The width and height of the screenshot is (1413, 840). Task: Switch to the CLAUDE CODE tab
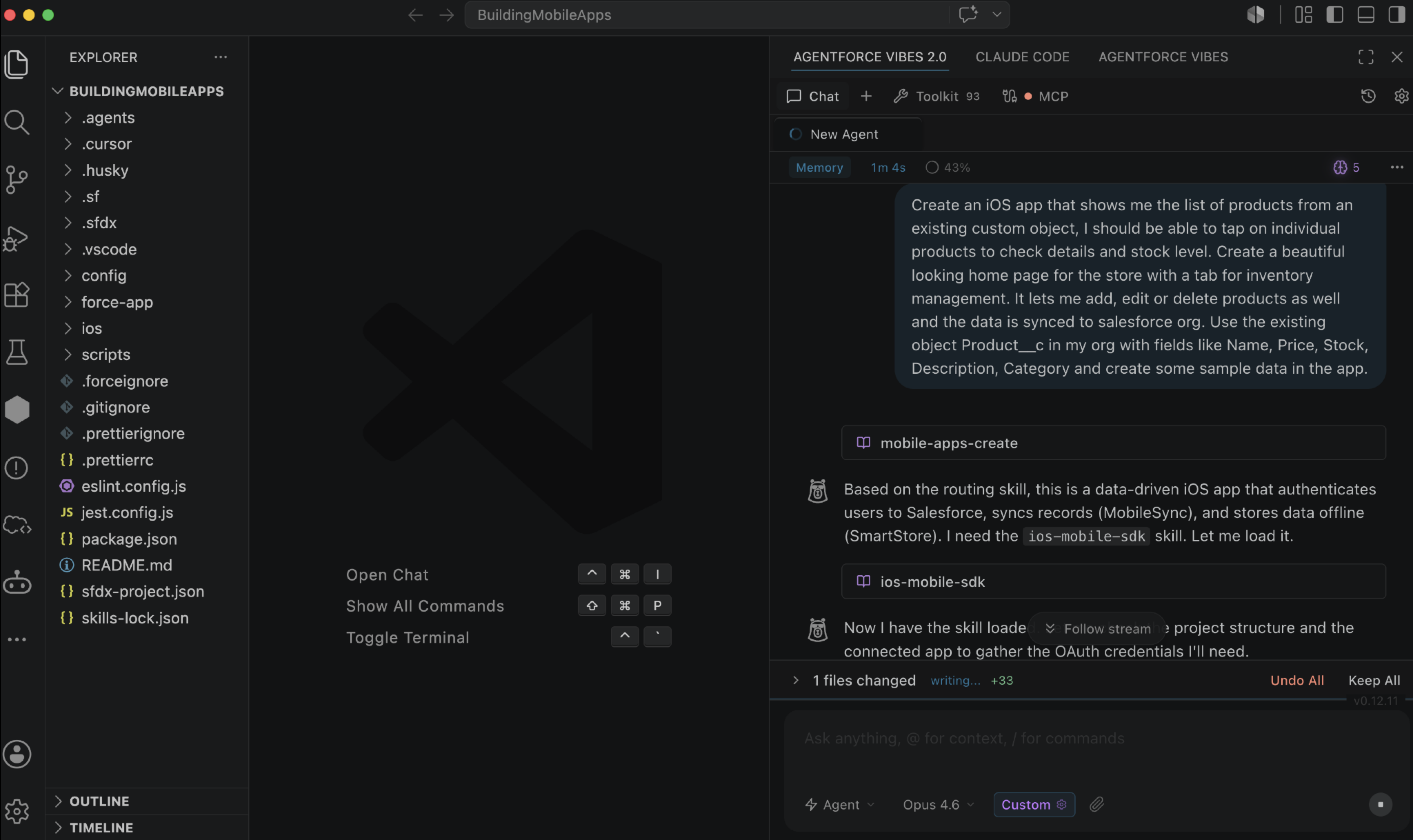click(1022, 57)
